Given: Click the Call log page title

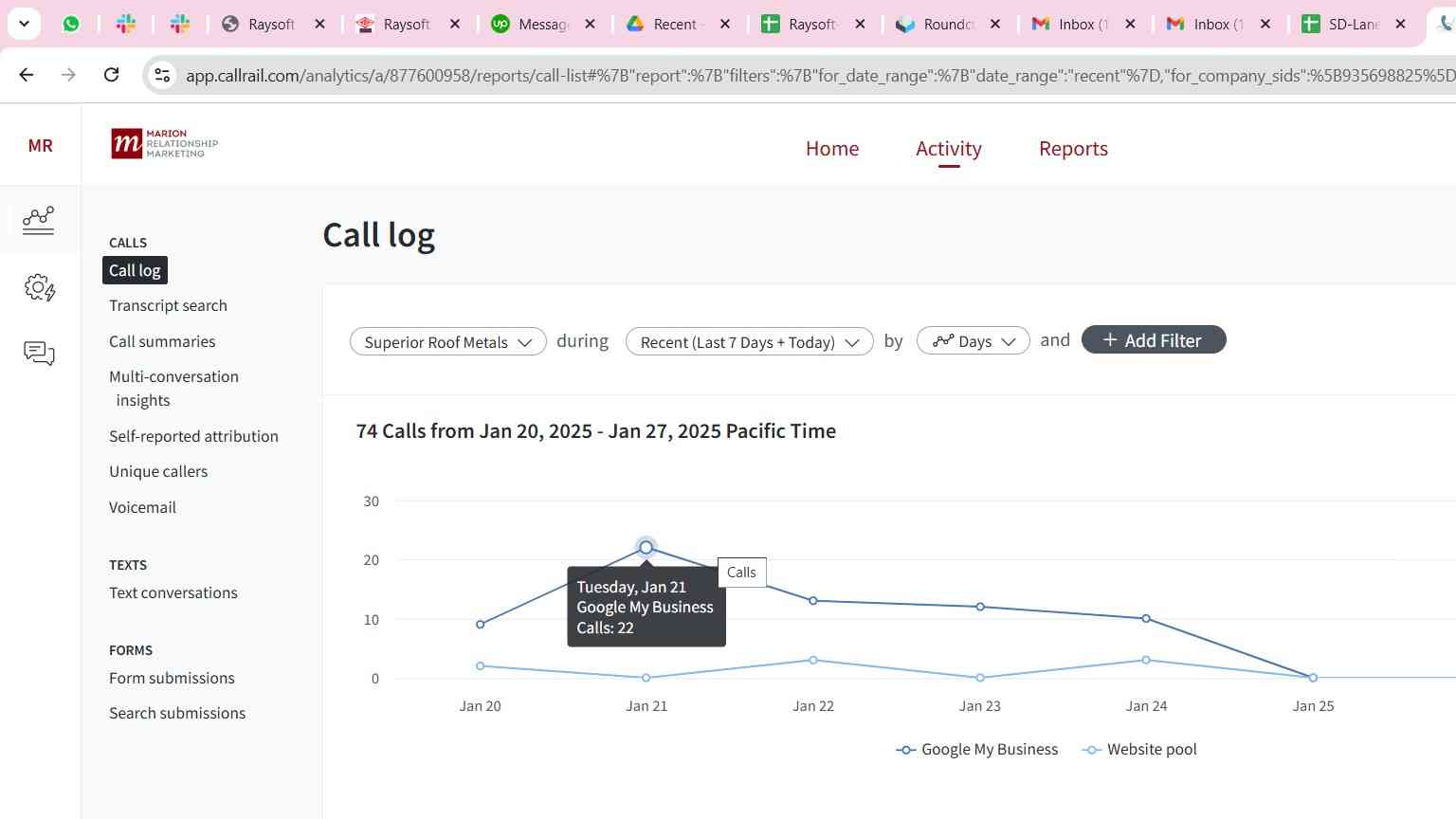Looking at the screenshot, I should click(379, 236).
